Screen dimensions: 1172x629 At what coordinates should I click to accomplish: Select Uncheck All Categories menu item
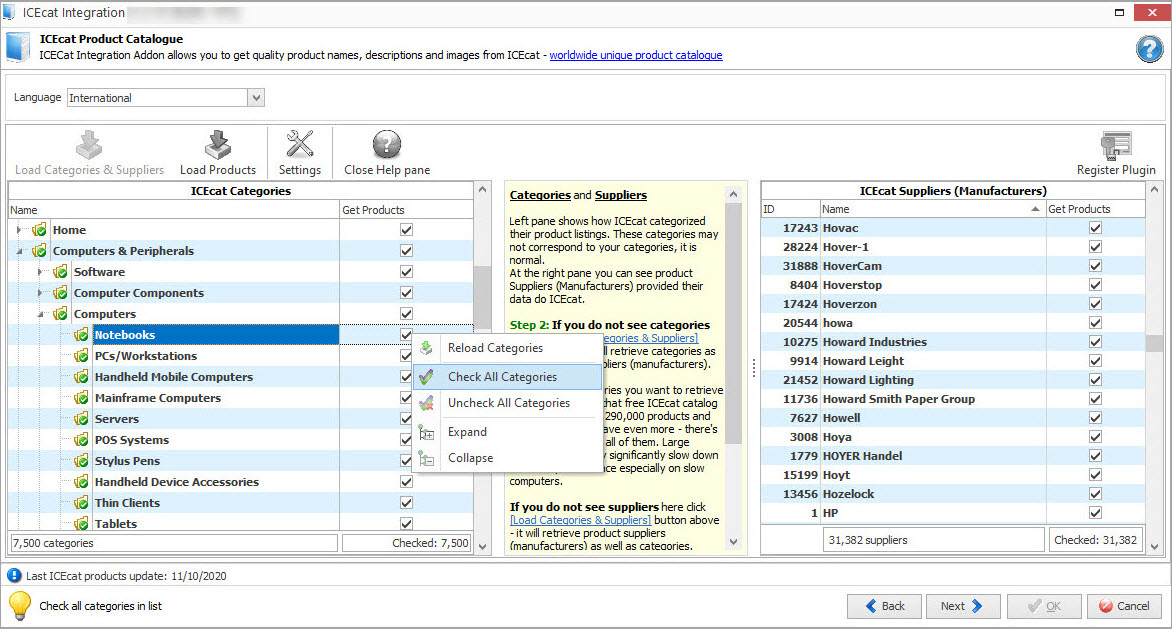[x=508, y=403]
